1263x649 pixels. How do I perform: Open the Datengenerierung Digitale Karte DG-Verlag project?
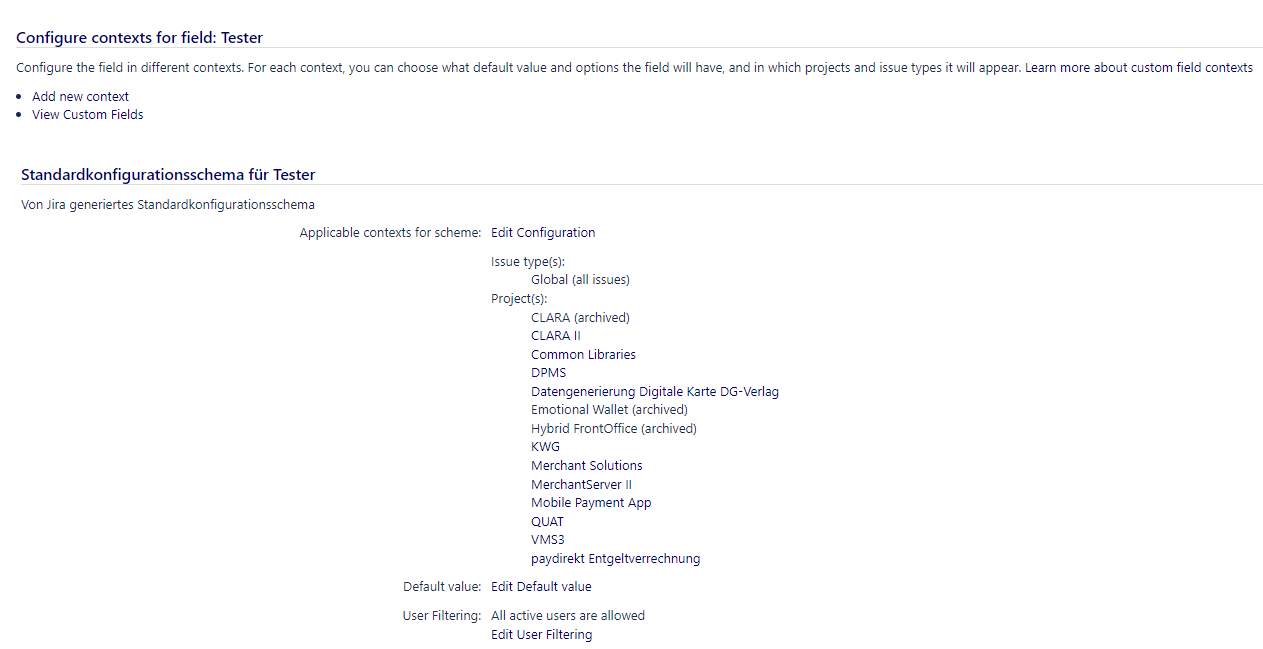(x=655, y=391)
